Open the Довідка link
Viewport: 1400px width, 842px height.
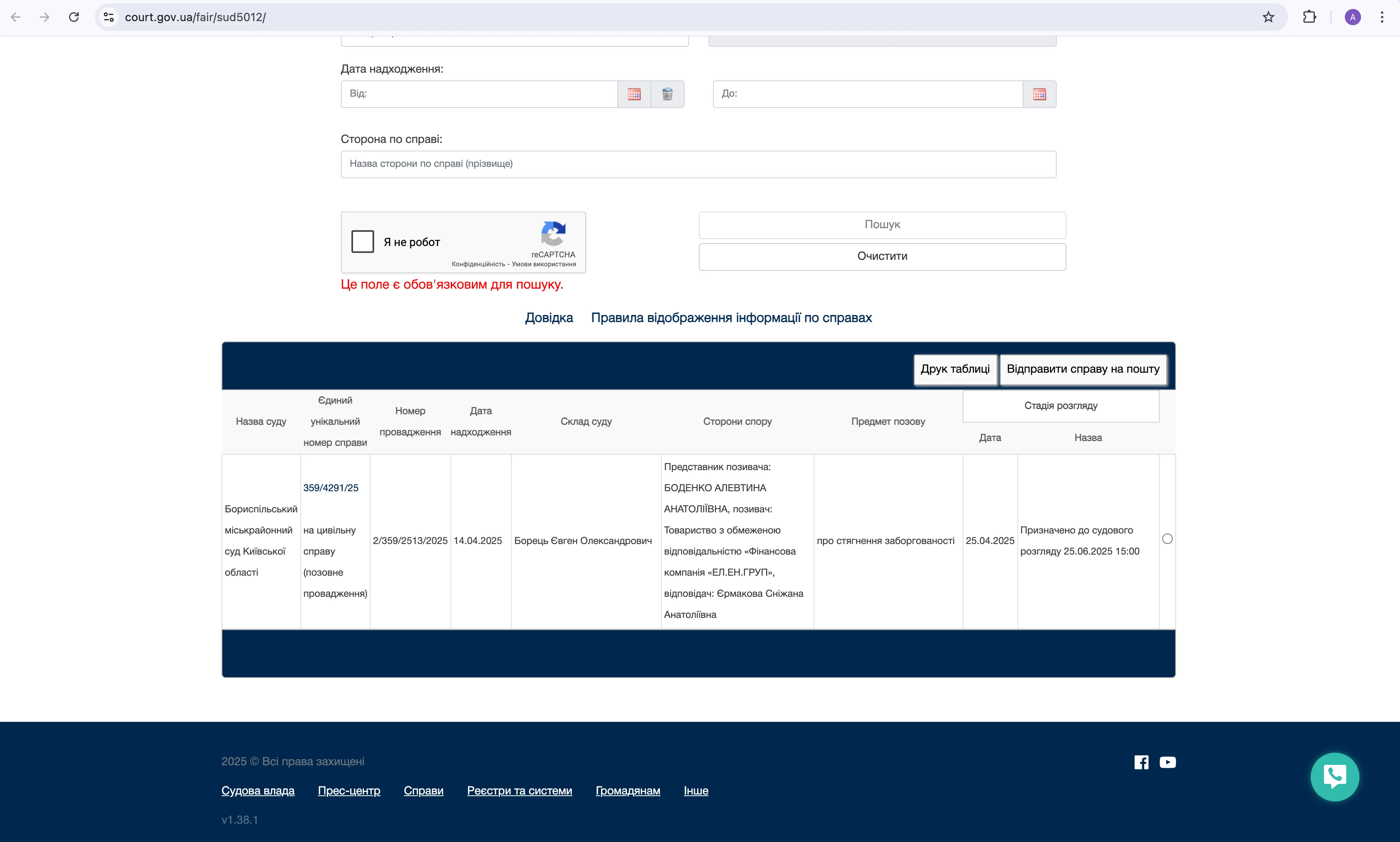point(548,318)
